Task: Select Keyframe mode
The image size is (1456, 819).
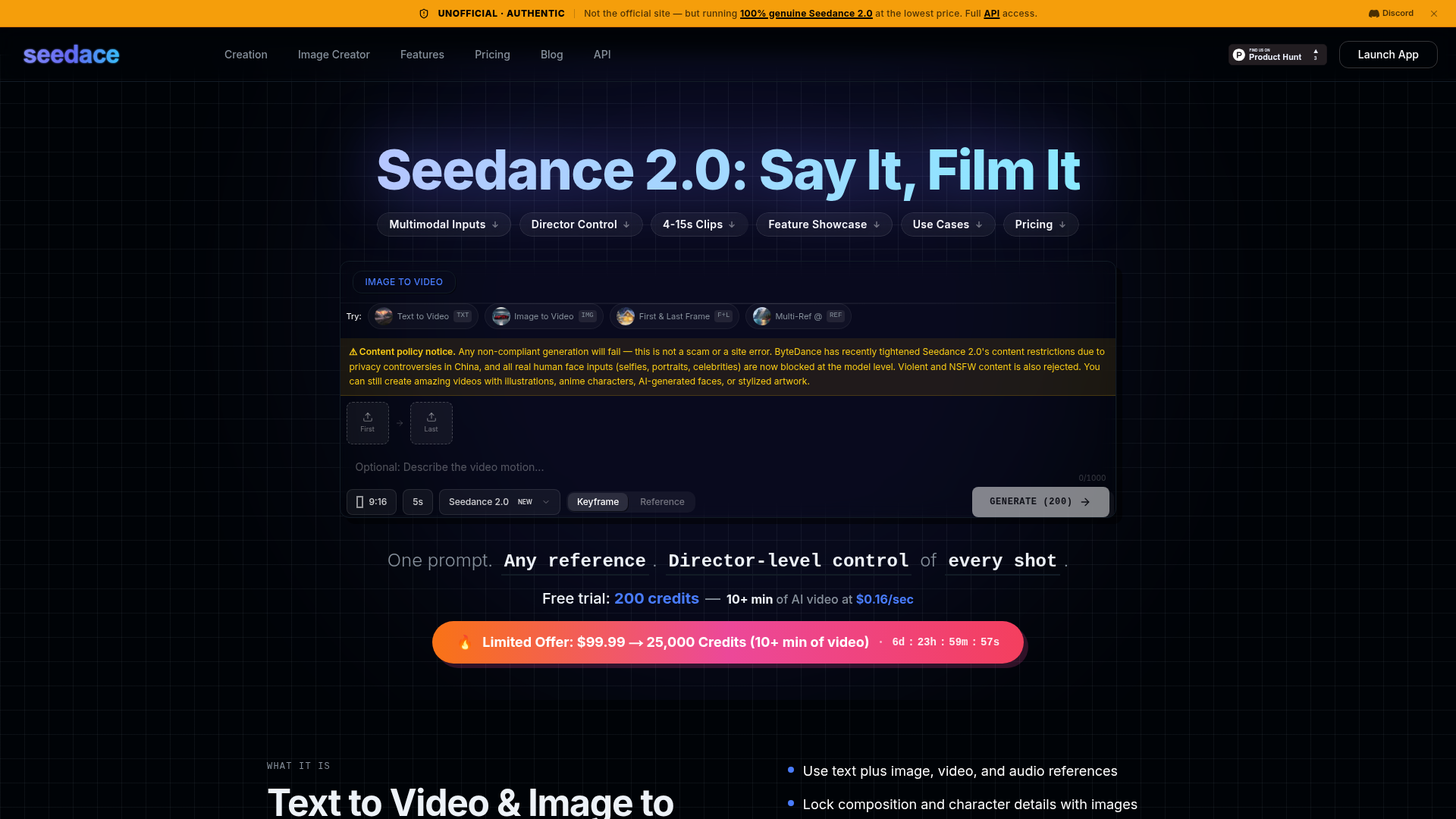Action: point(598,502)
